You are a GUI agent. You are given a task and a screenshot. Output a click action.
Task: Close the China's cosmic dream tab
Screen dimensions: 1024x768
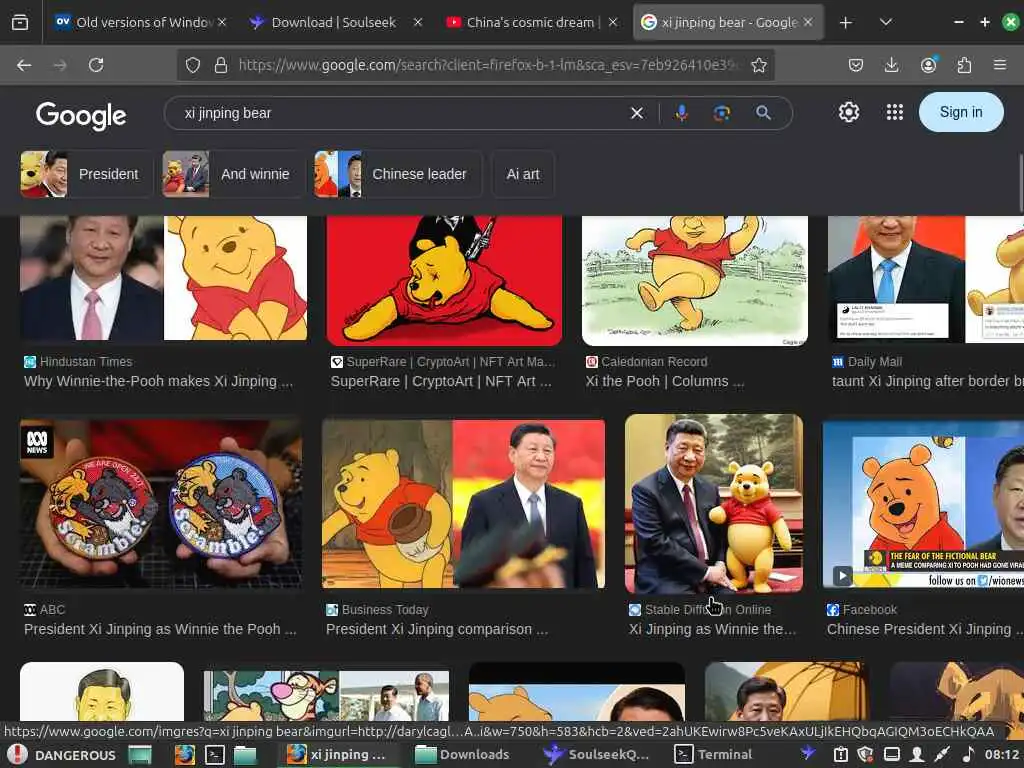pyautogui.click(x=613, y=22)
